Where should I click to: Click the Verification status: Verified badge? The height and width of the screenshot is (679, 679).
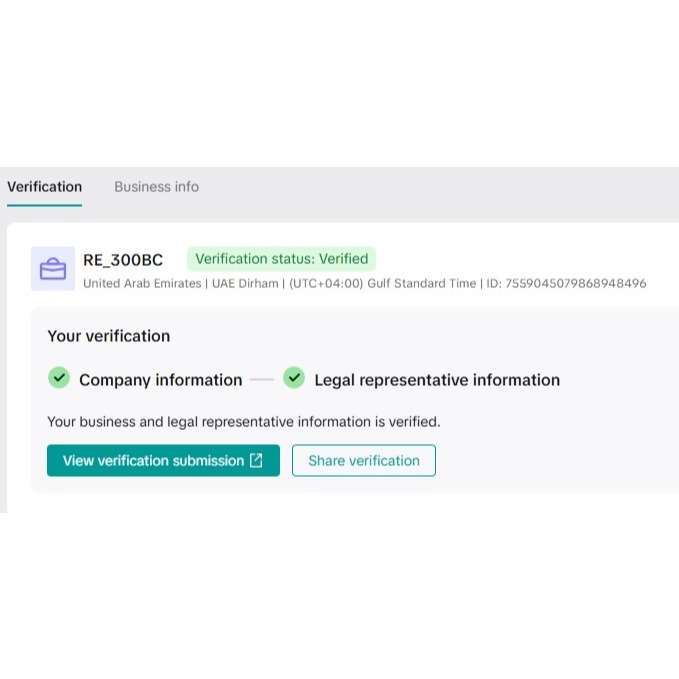(x=282, y=259)
